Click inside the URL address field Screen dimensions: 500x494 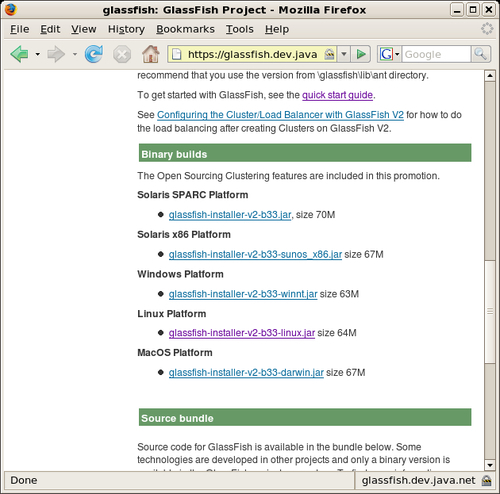tap(252, 54)
